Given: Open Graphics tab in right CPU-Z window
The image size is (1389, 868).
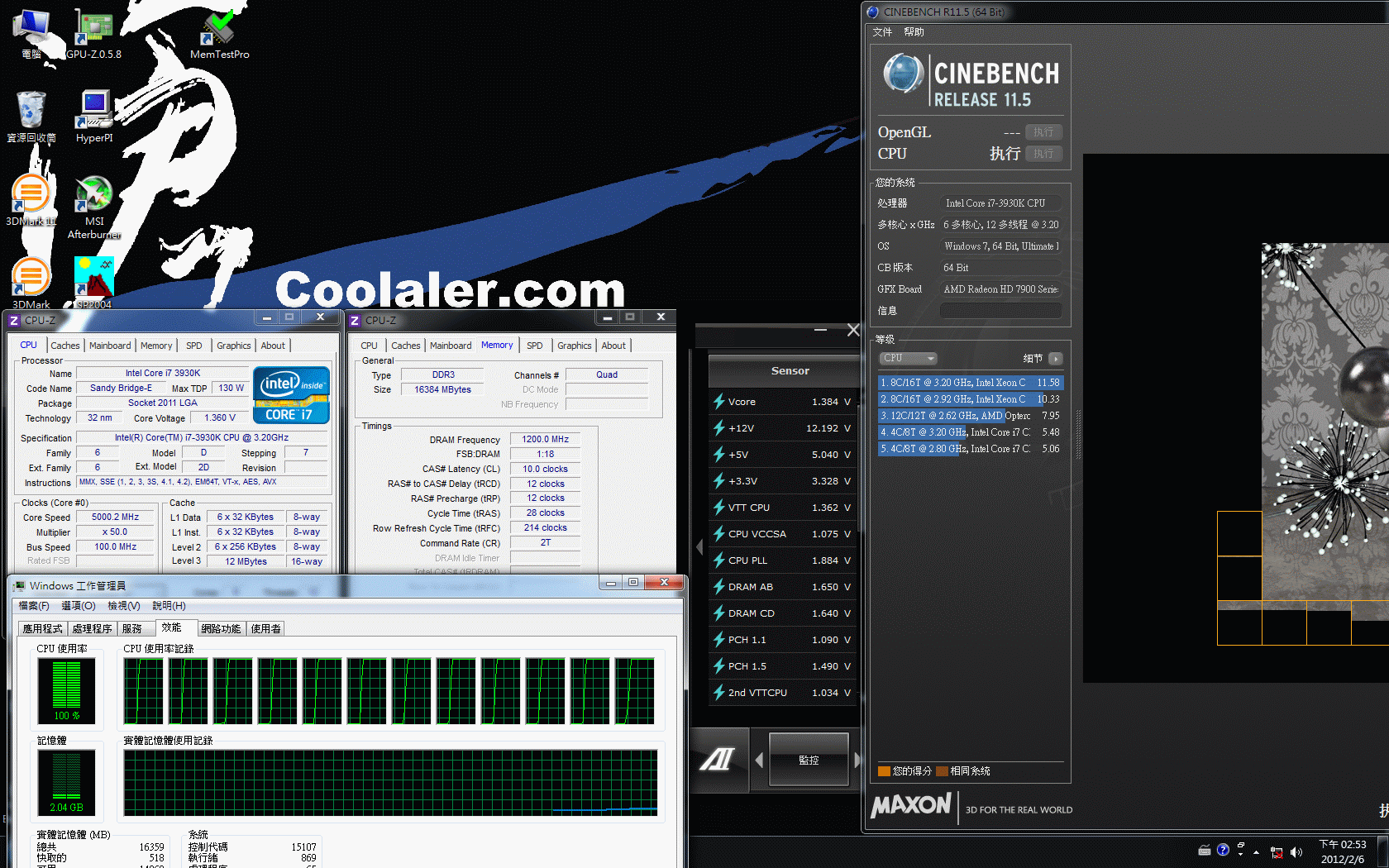Looking at the screenshot, I should click(575, 346).
